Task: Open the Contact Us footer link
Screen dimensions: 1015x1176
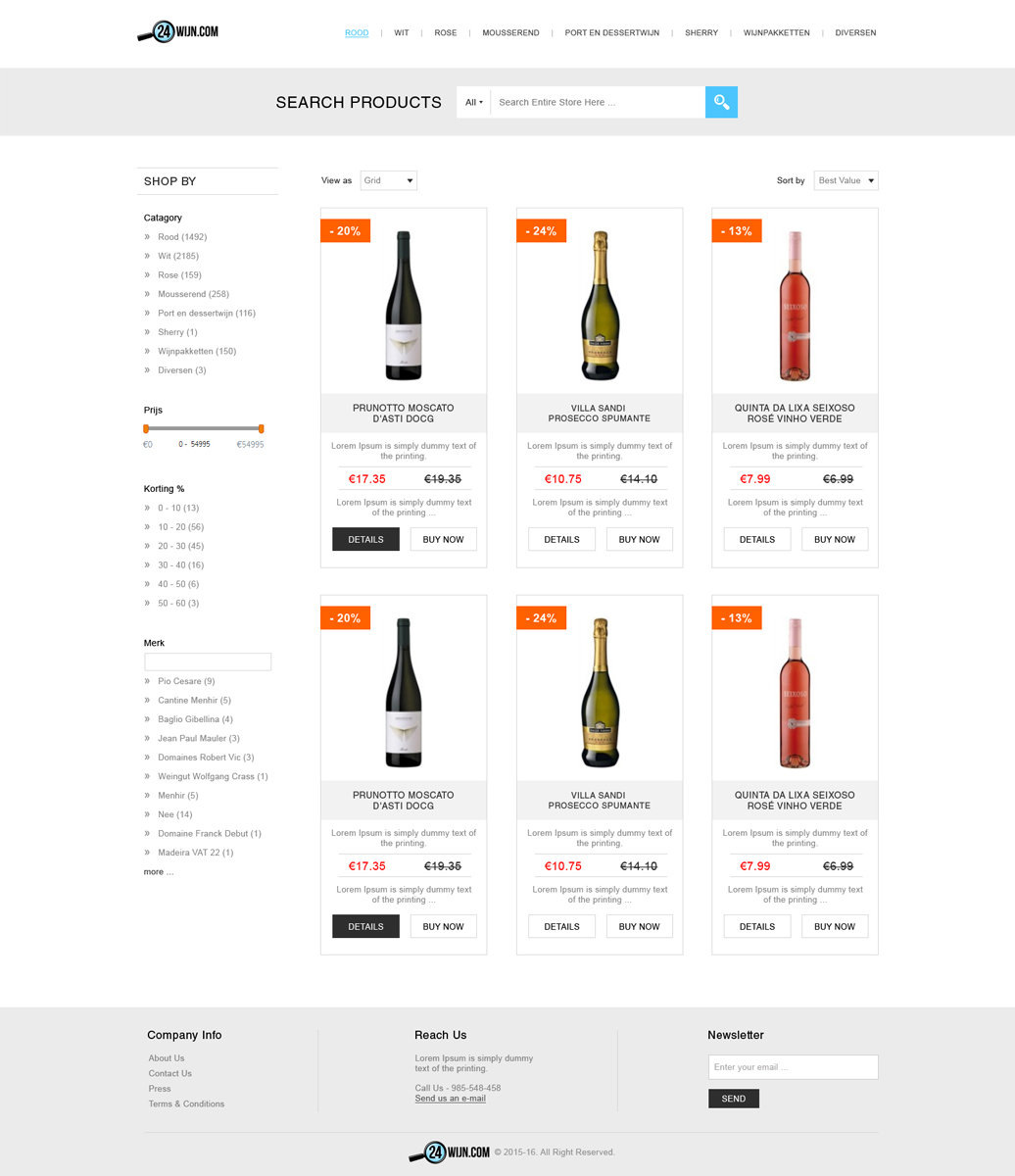Action: tap(170, 1073)
